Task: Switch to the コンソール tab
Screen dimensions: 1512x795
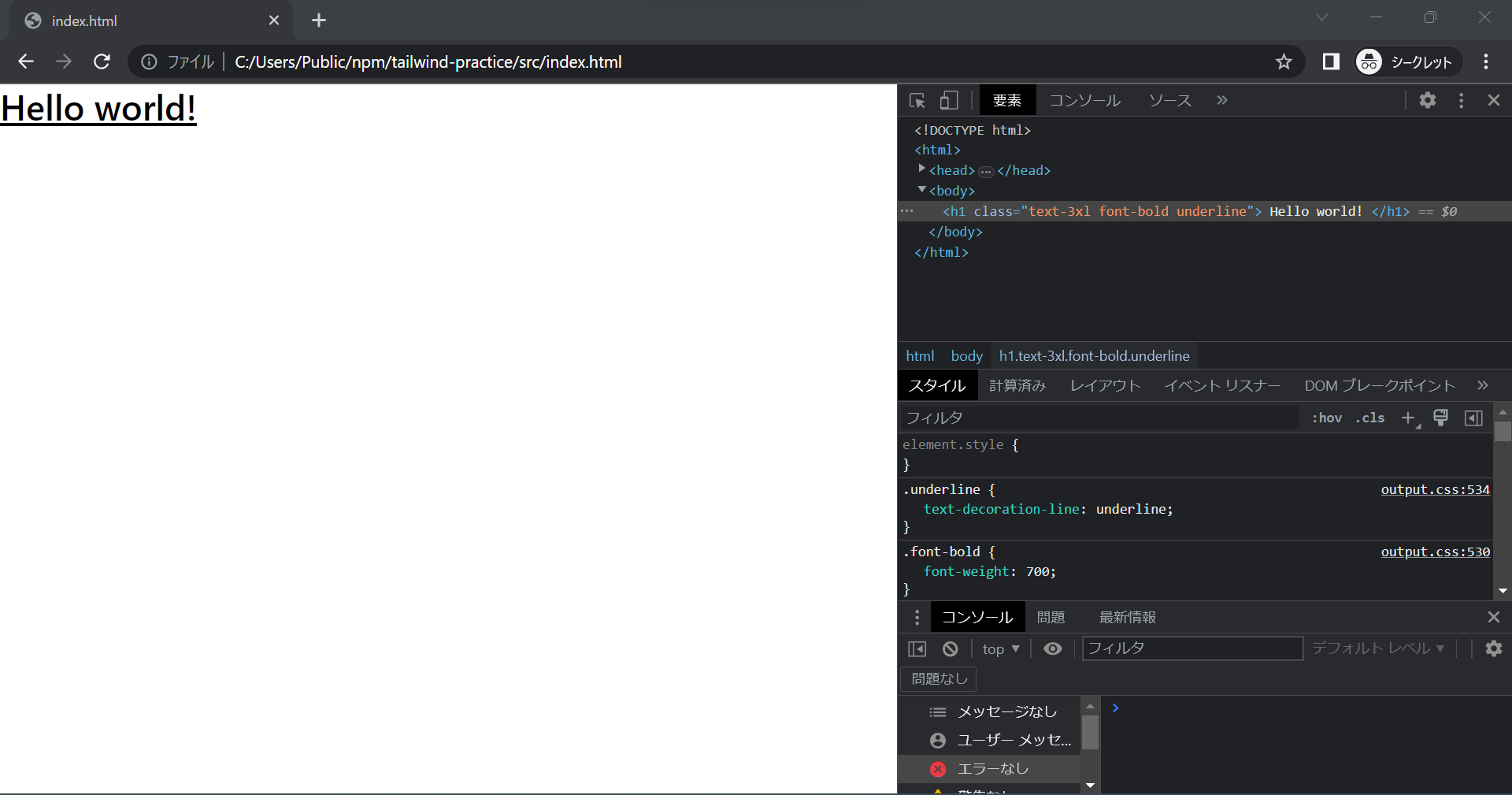Action: coord(976,617)
